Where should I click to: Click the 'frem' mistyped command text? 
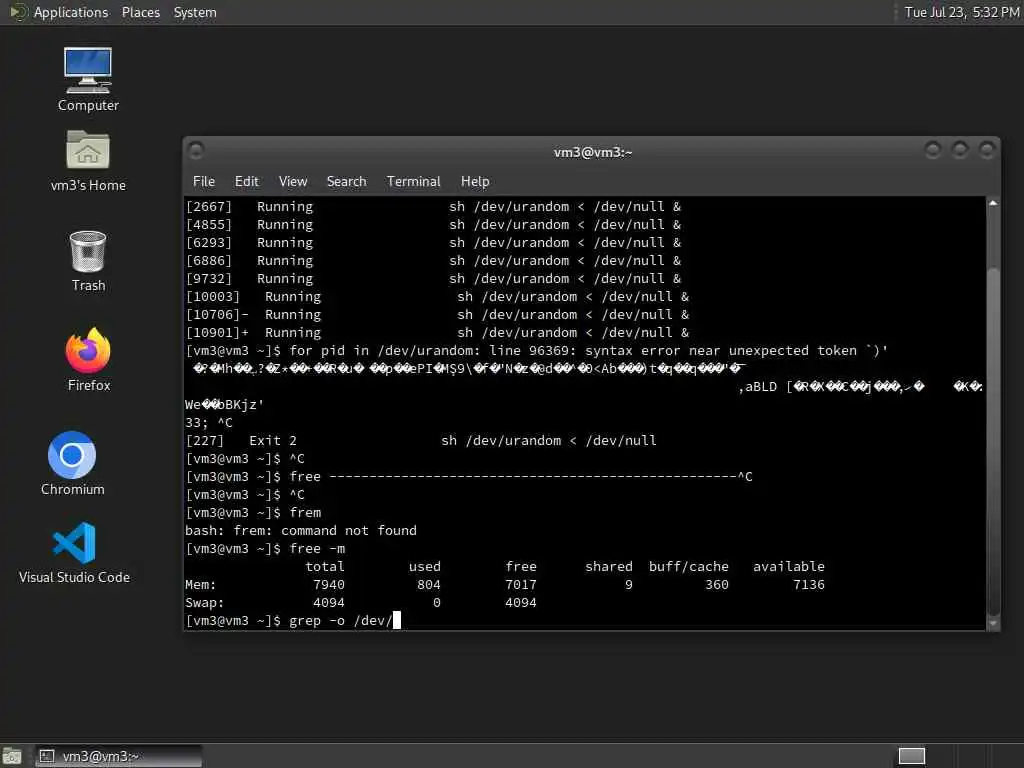click(x=305, y=513)
